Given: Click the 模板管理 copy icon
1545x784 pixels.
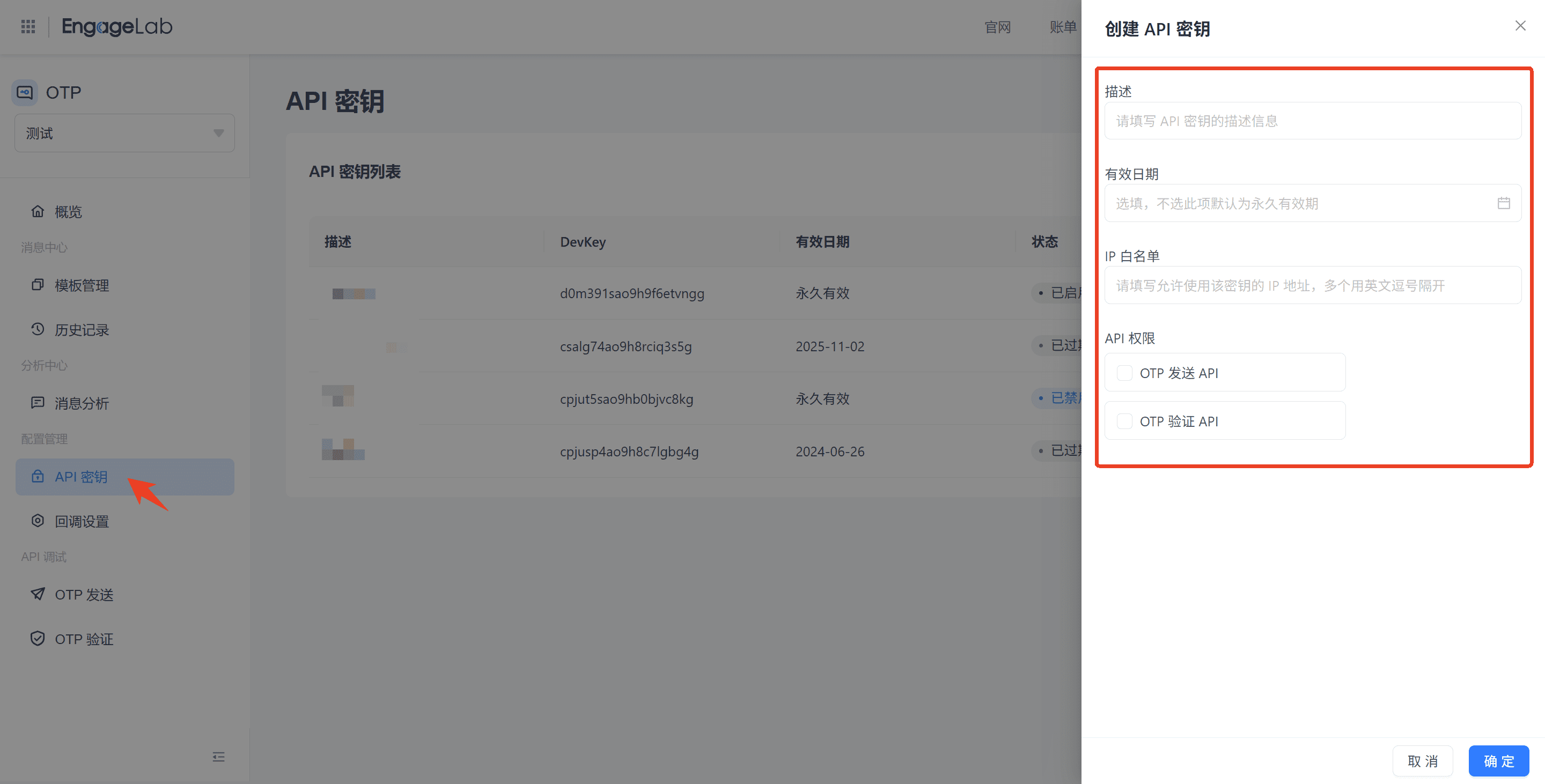Looking at the screenshot, I should 38,285.
